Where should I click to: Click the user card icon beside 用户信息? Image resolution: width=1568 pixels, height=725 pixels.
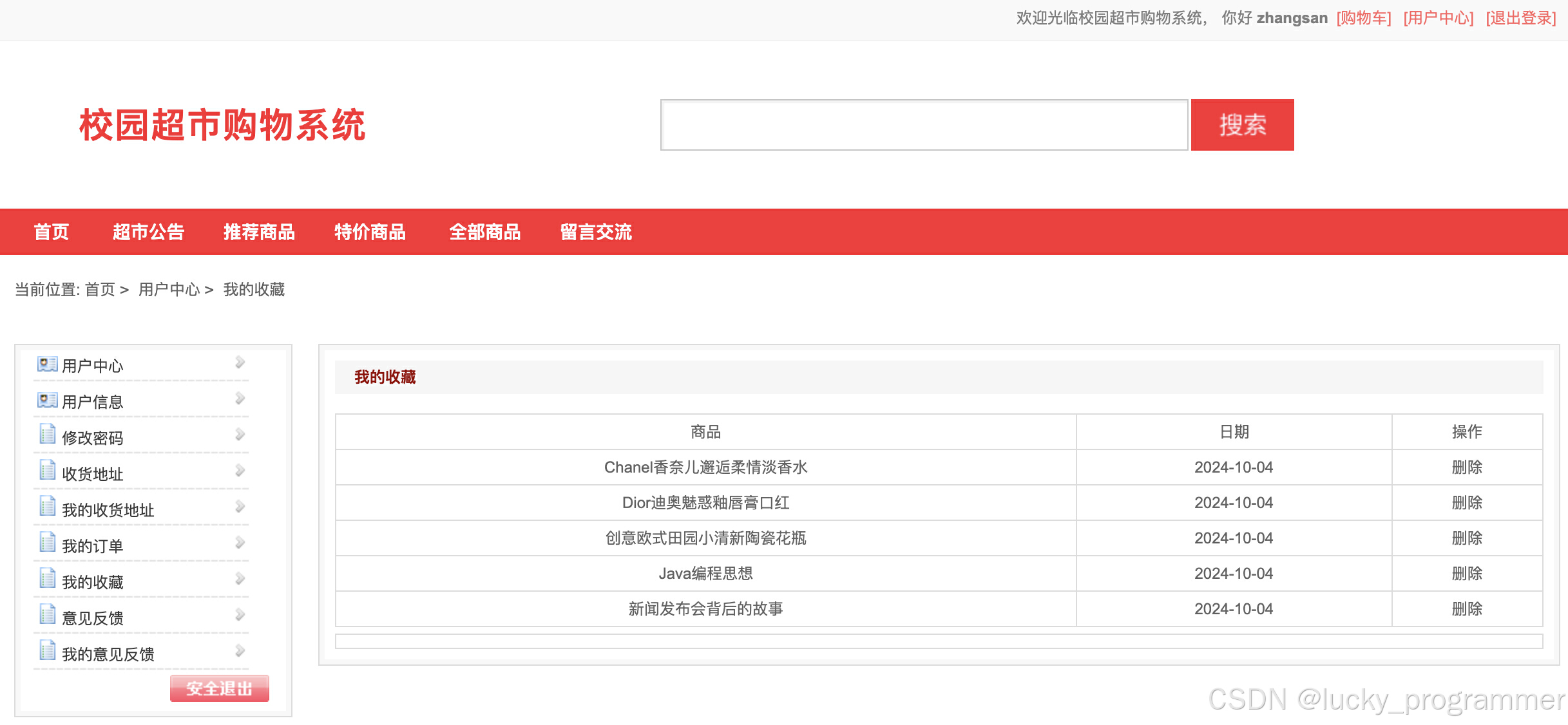[x=47, y=400]
